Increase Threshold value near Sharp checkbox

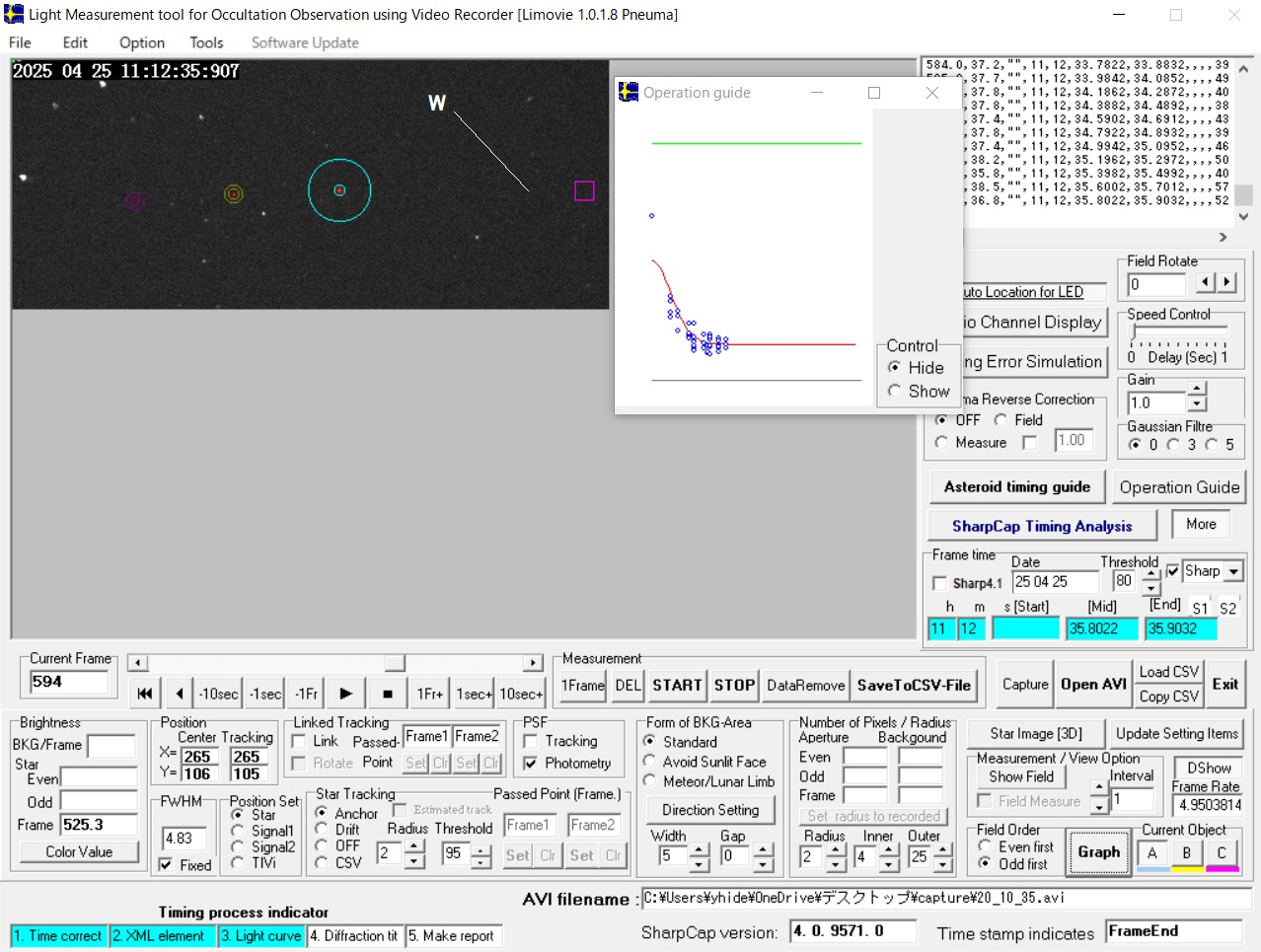1150,573
